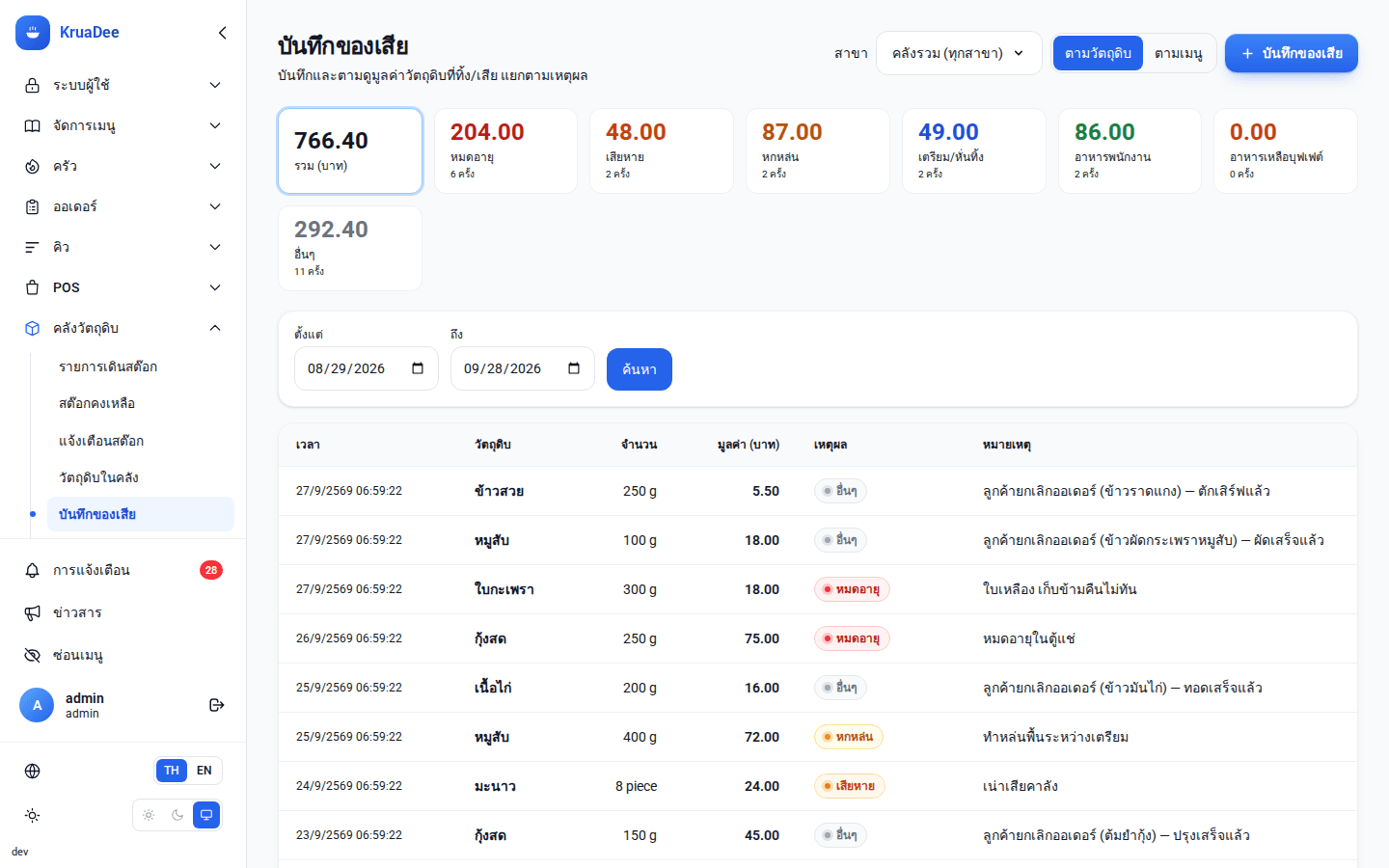Screen dimensions: 1389x868
Task: Click the logout icon next to admin
Action: [217, 705]
